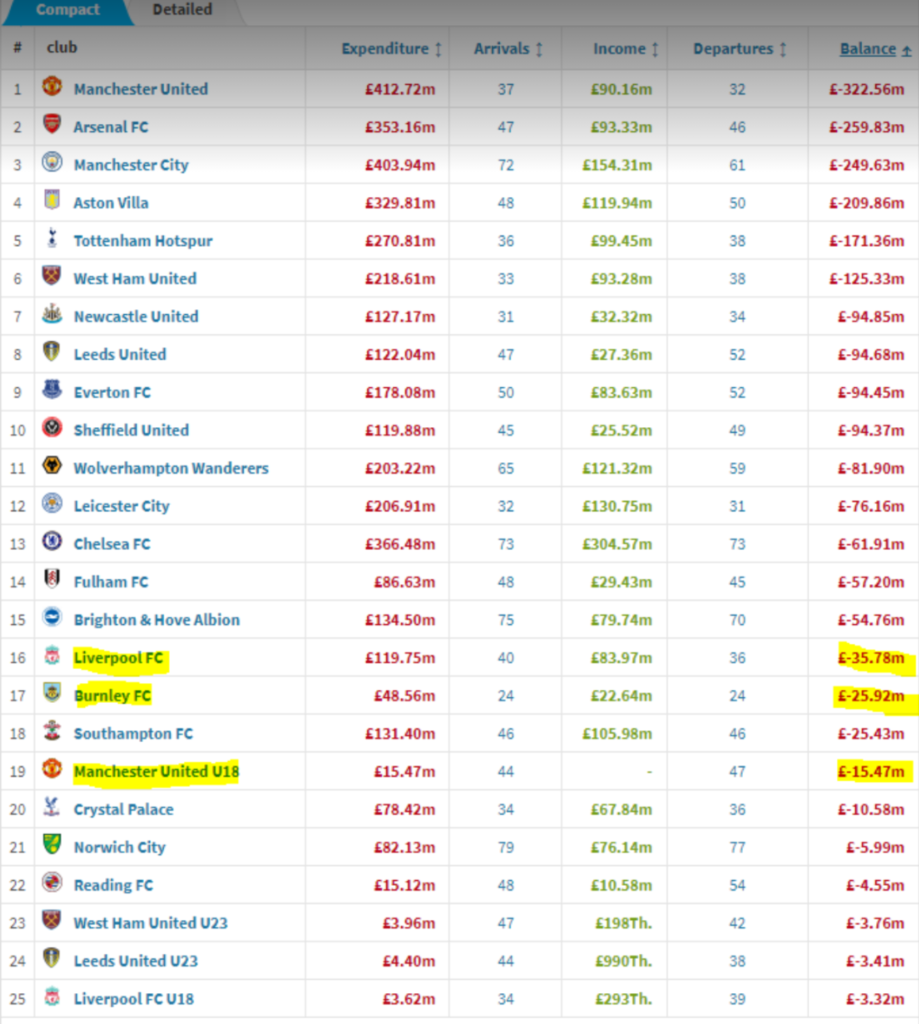919x1024 pixels.
Task: Switch to the Compact tab
Action: [68, 10]
